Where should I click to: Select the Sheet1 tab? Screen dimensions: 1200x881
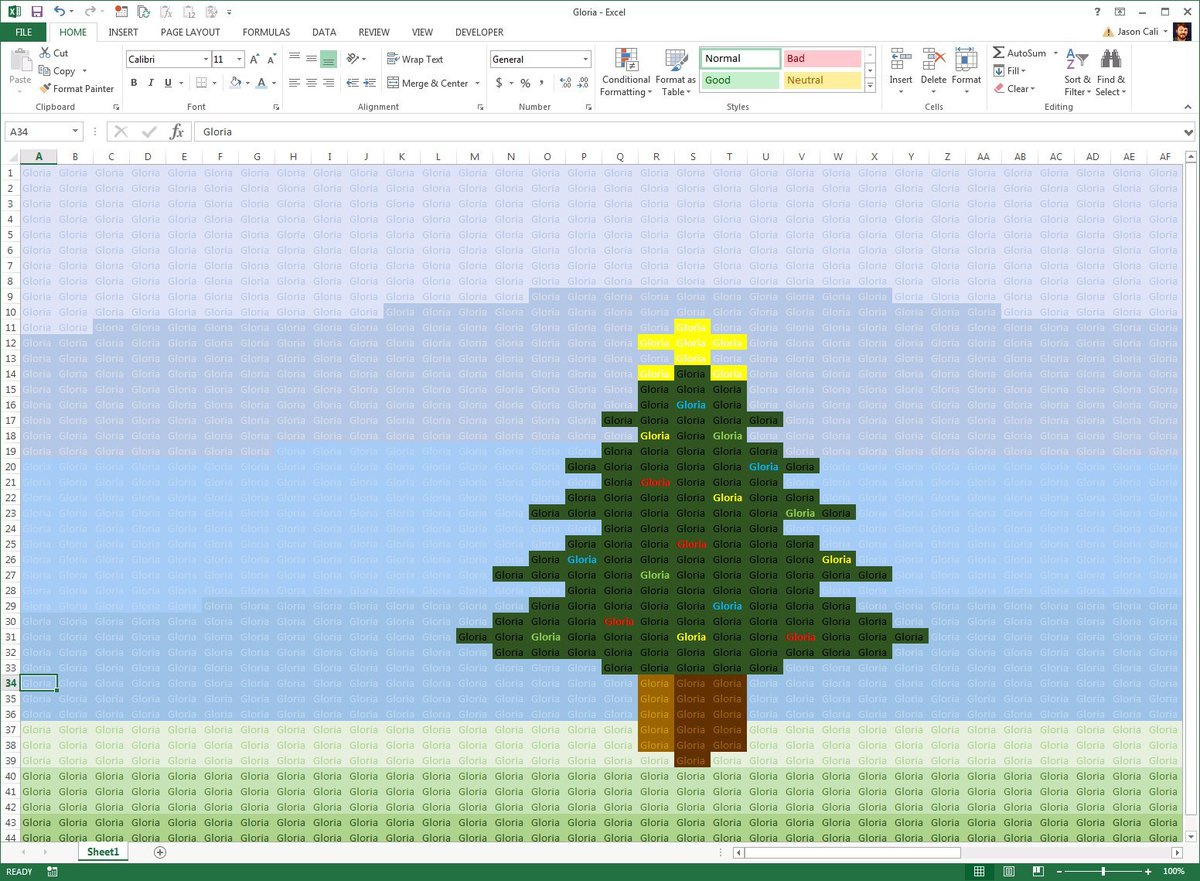coord(102,852)
